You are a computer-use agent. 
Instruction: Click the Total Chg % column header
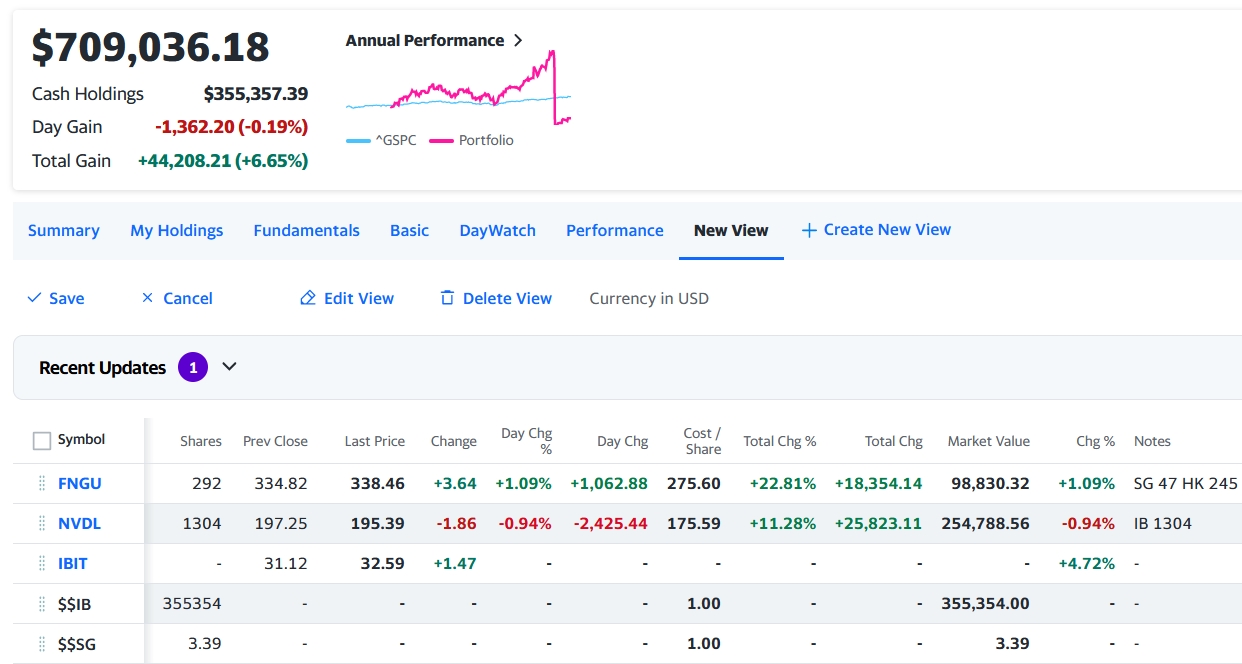(x=779, y=441)
